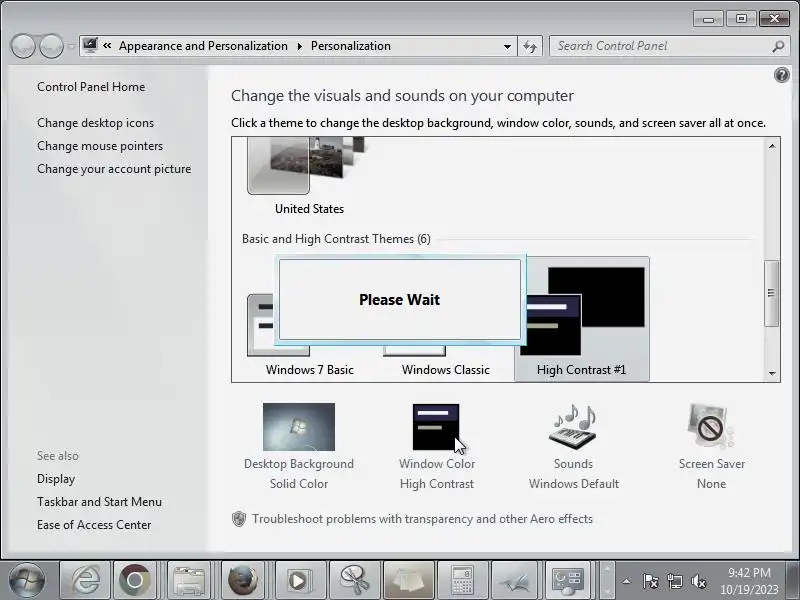Select the Windows Classic theme label
800x600 pixels.
point(445,370)
